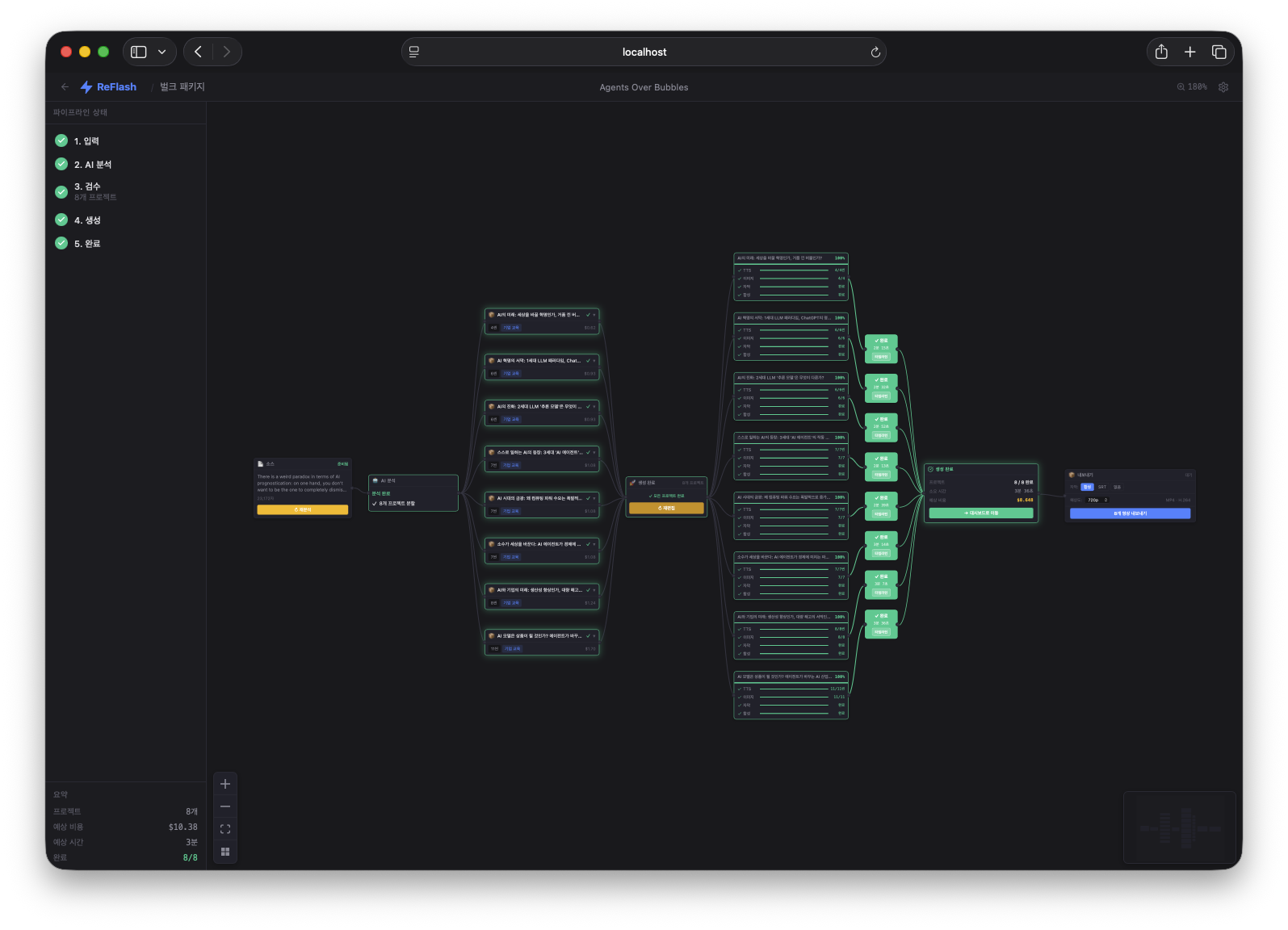Click the ReFlash lightning logo

(x=86, y=87)
